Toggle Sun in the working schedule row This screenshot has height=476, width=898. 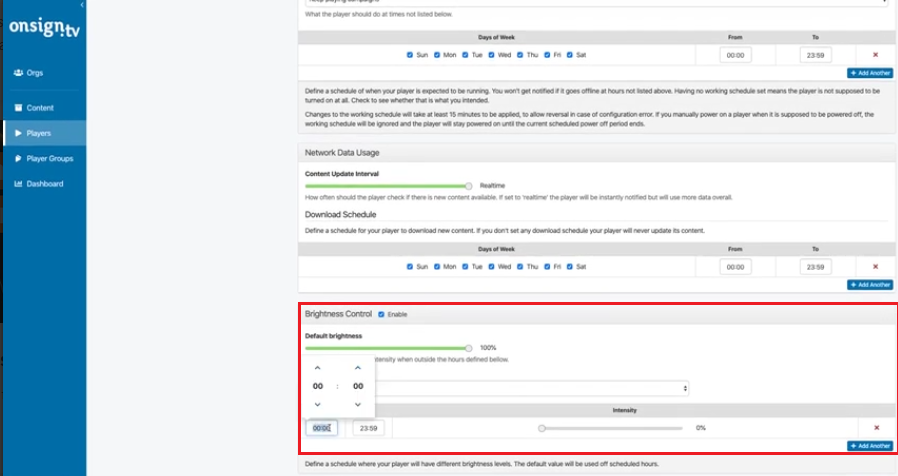tap(409, 55)
